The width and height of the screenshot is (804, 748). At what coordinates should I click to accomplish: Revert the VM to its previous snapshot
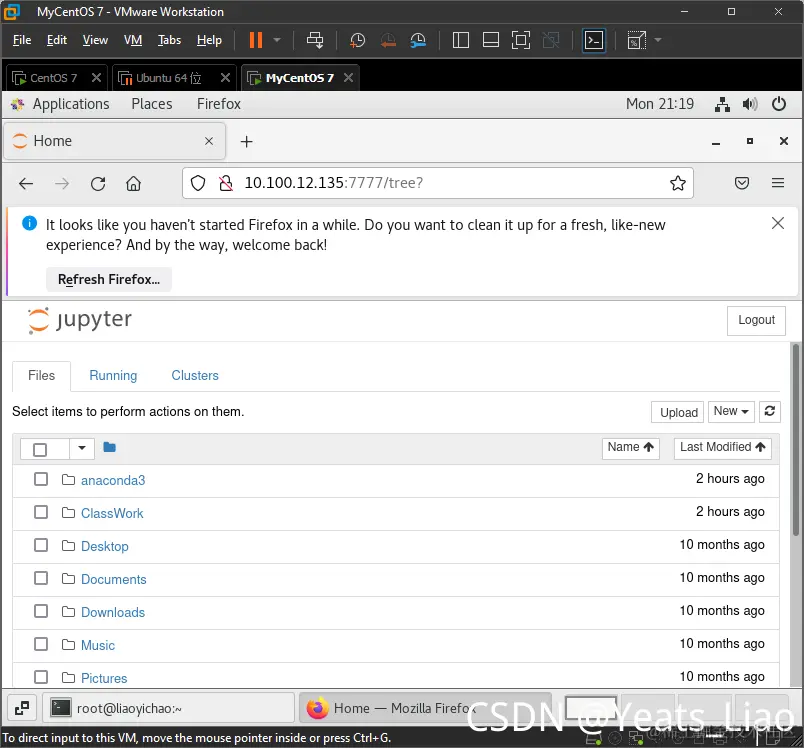(388, 40)
